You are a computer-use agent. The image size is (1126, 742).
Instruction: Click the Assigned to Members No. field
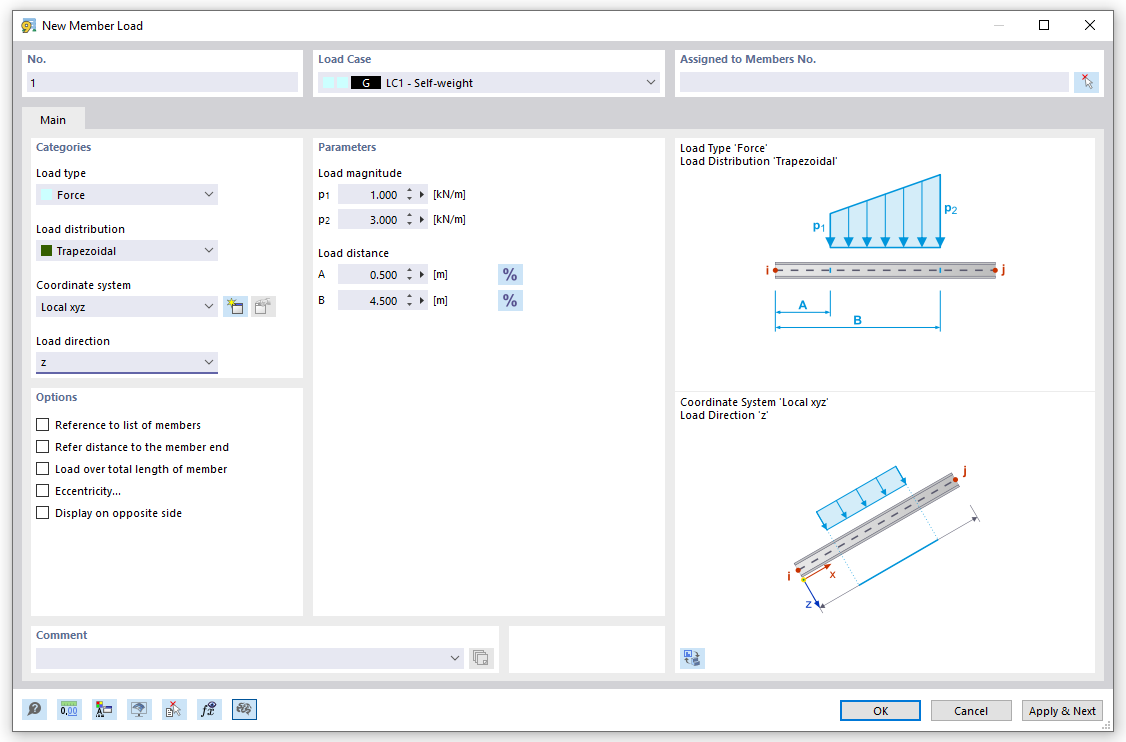(x=874, y=83)
